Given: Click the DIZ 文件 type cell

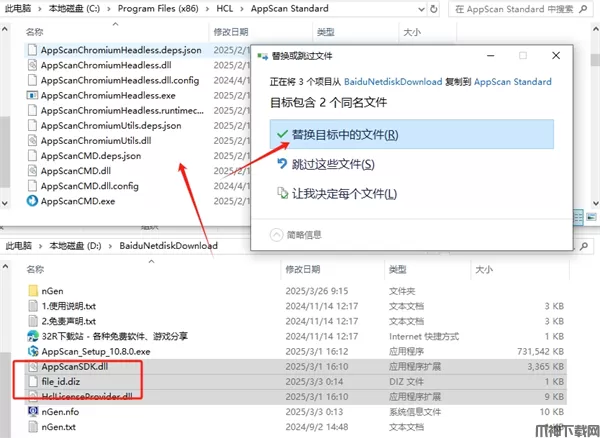Looking at the screenshot, I should [406, 381].
